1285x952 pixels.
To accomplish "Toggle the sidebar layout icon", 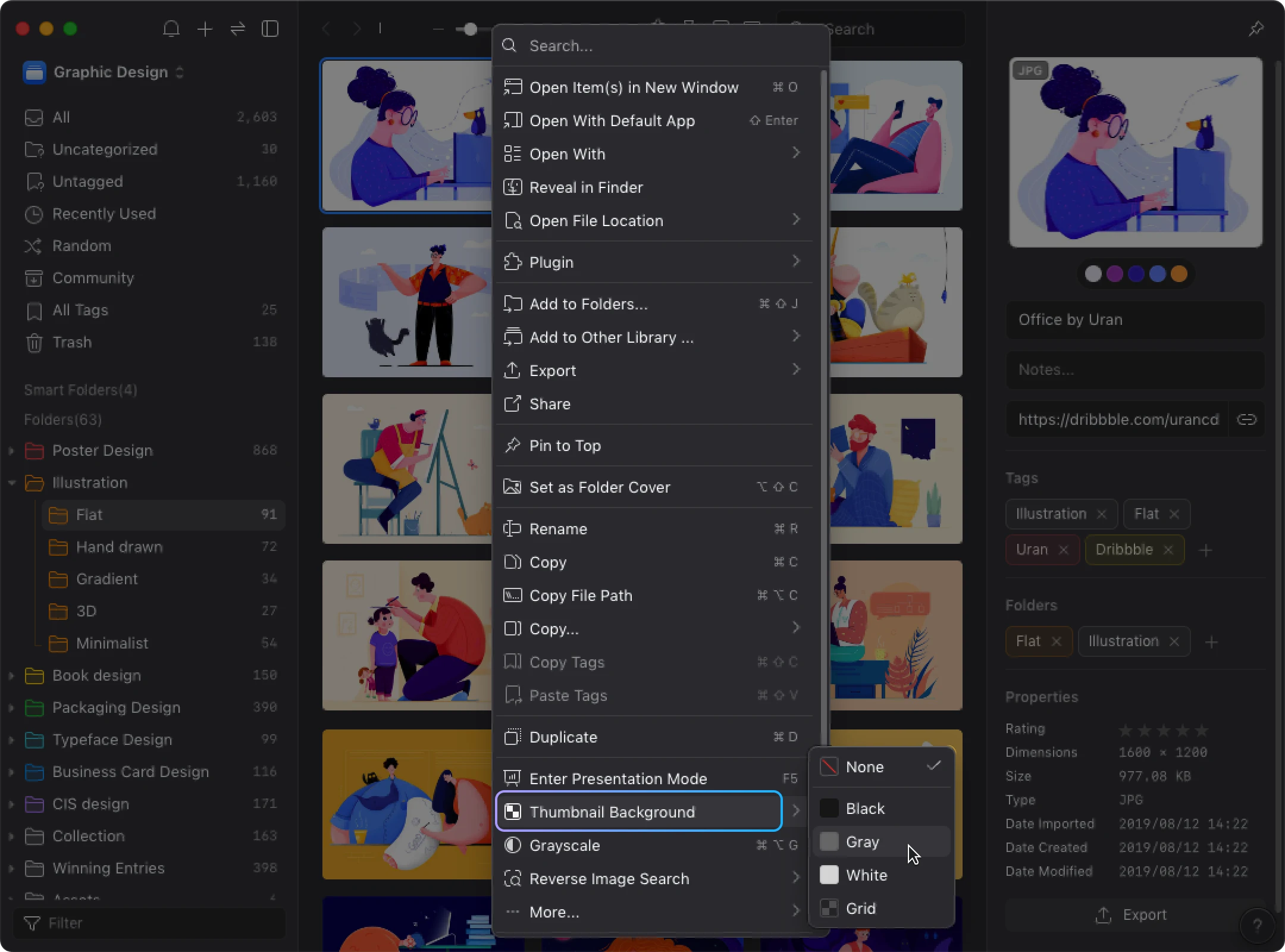I will click(270, 29).
